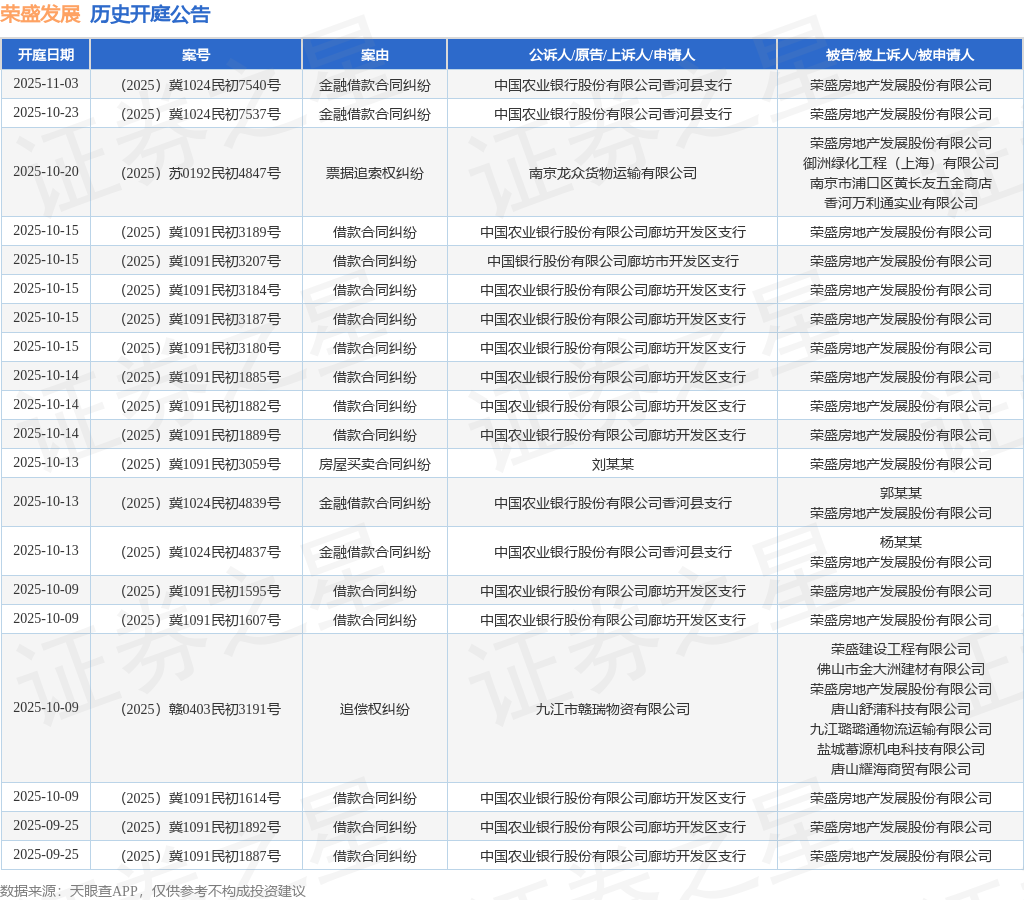Select the 公诉人/原告/上诉人/申请人 column header
Screen dimensions: 1024x900
click(613, 55)
